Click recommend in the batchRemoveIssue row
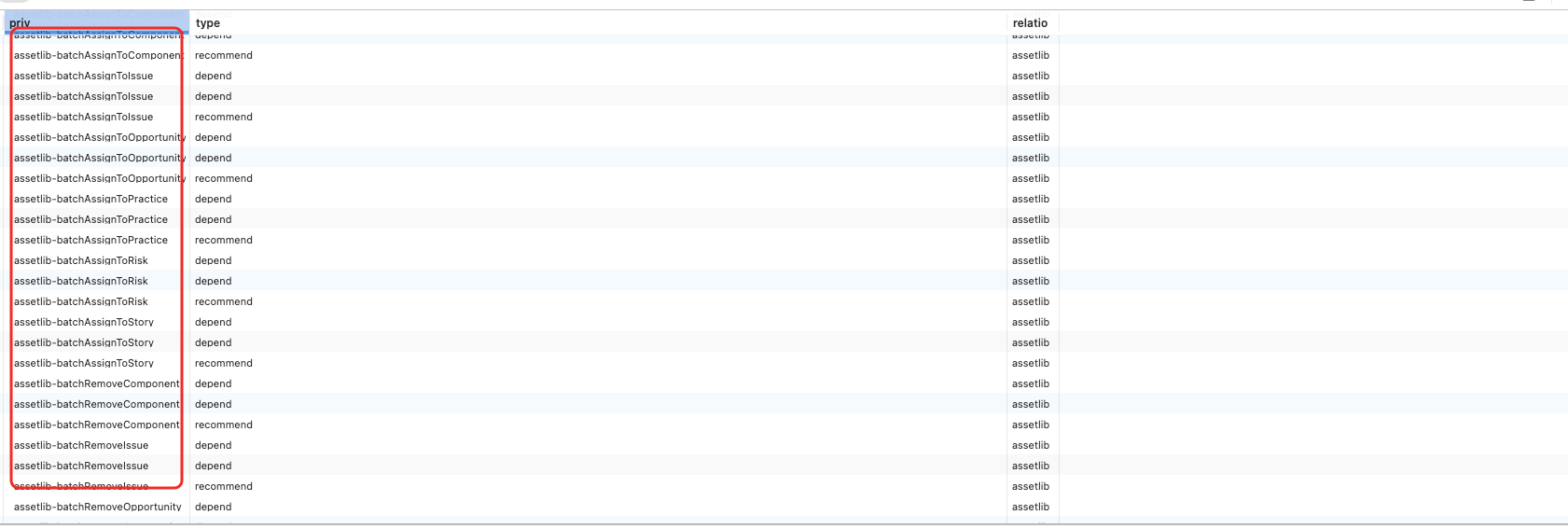The height and width of the screenshot is (529, 1568). point(224,486)
